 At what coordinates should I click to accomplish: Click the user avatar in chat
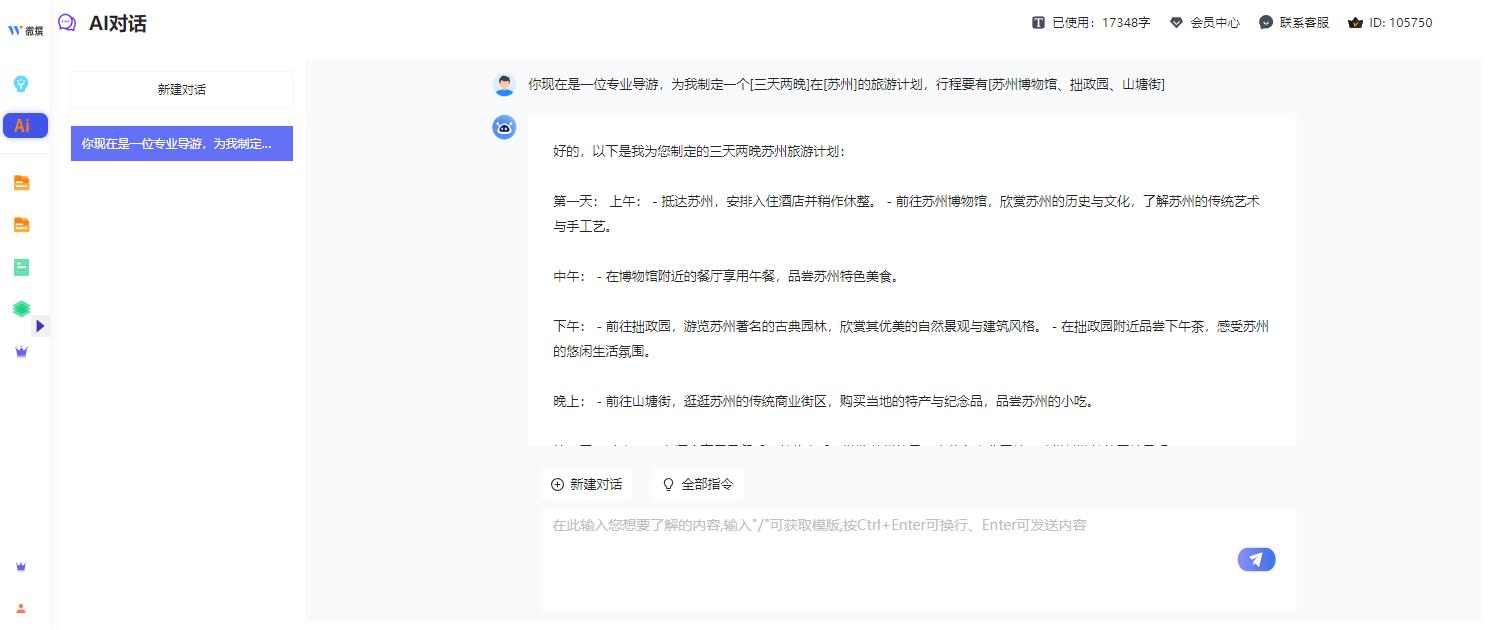[x=504, y=85]
